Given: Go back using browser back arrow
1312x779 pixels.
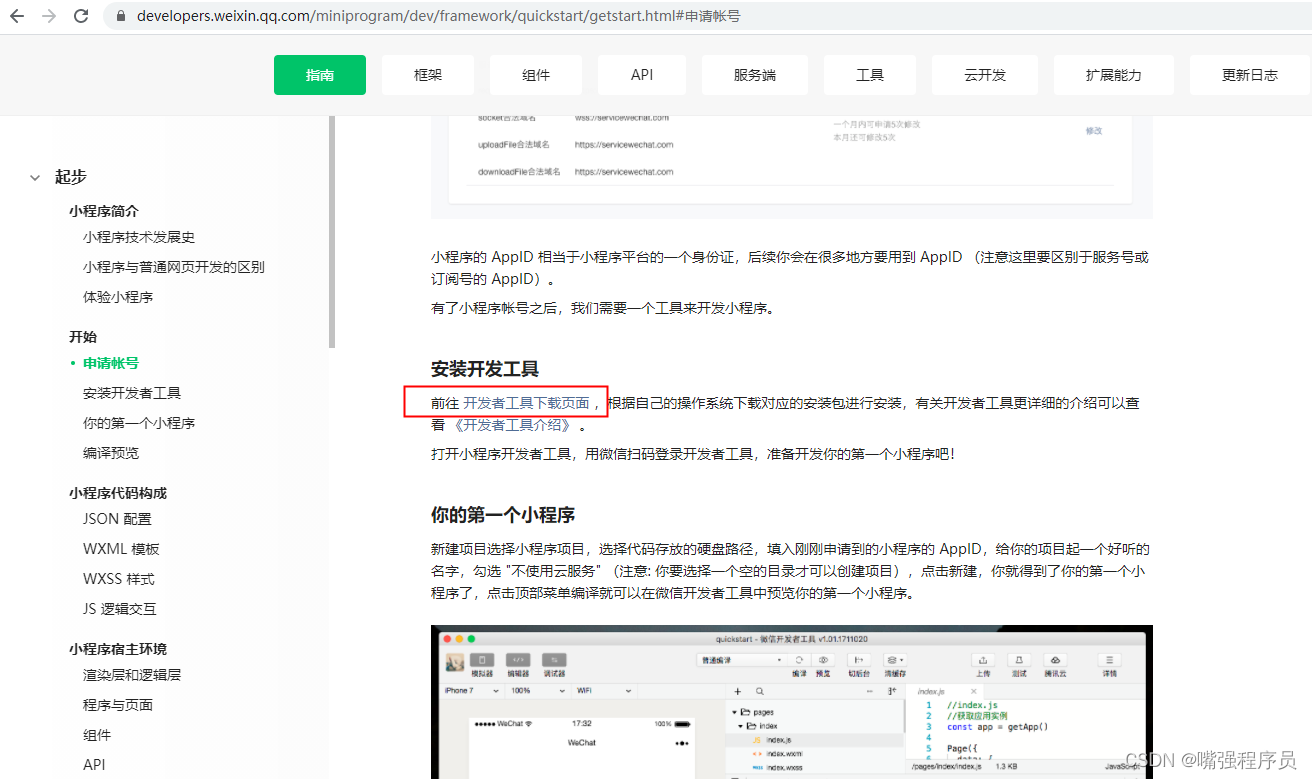Looking at the screenshot, I should (x=18, y=16).
